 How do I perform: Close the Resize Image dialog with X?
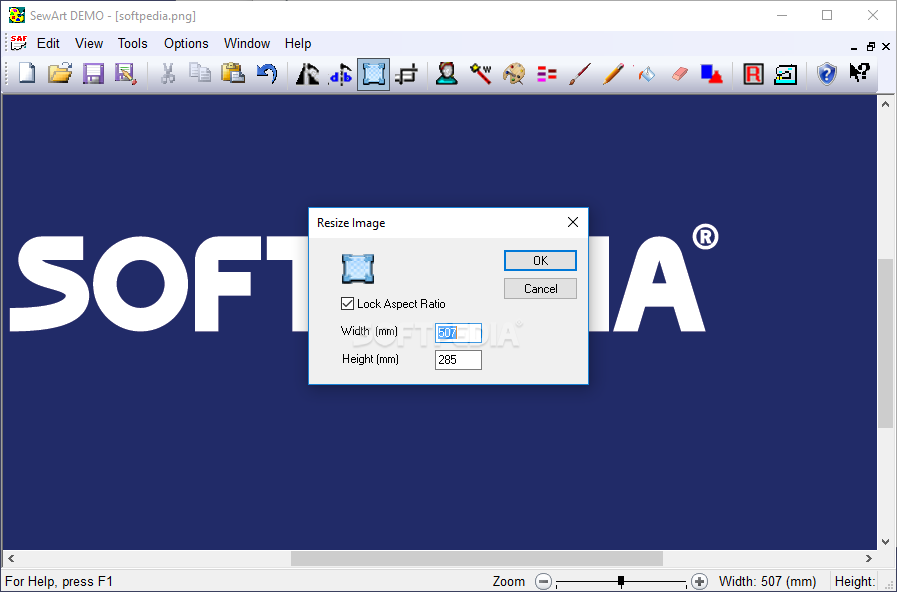[x=573, y=222]
